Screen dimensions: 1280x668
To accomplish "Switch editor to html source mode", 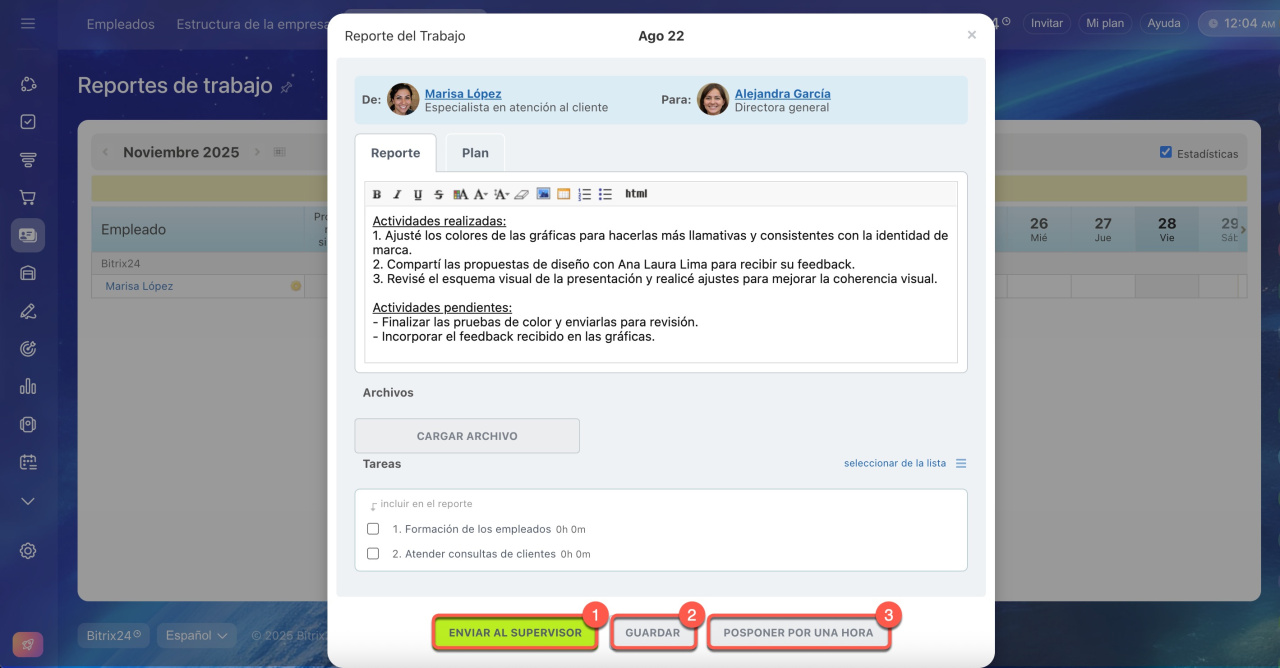I will tap(636, 194).
